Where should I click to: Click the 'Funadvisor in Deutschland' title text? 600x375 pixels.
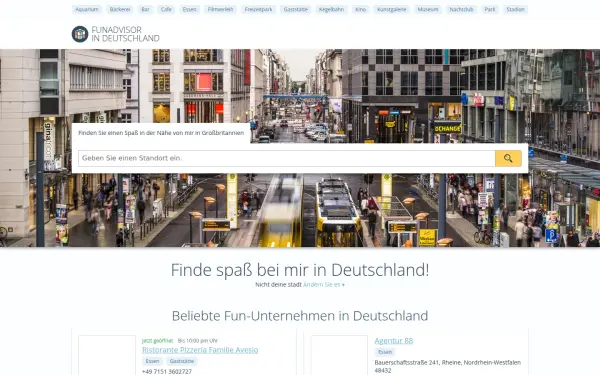click(126, 34)
